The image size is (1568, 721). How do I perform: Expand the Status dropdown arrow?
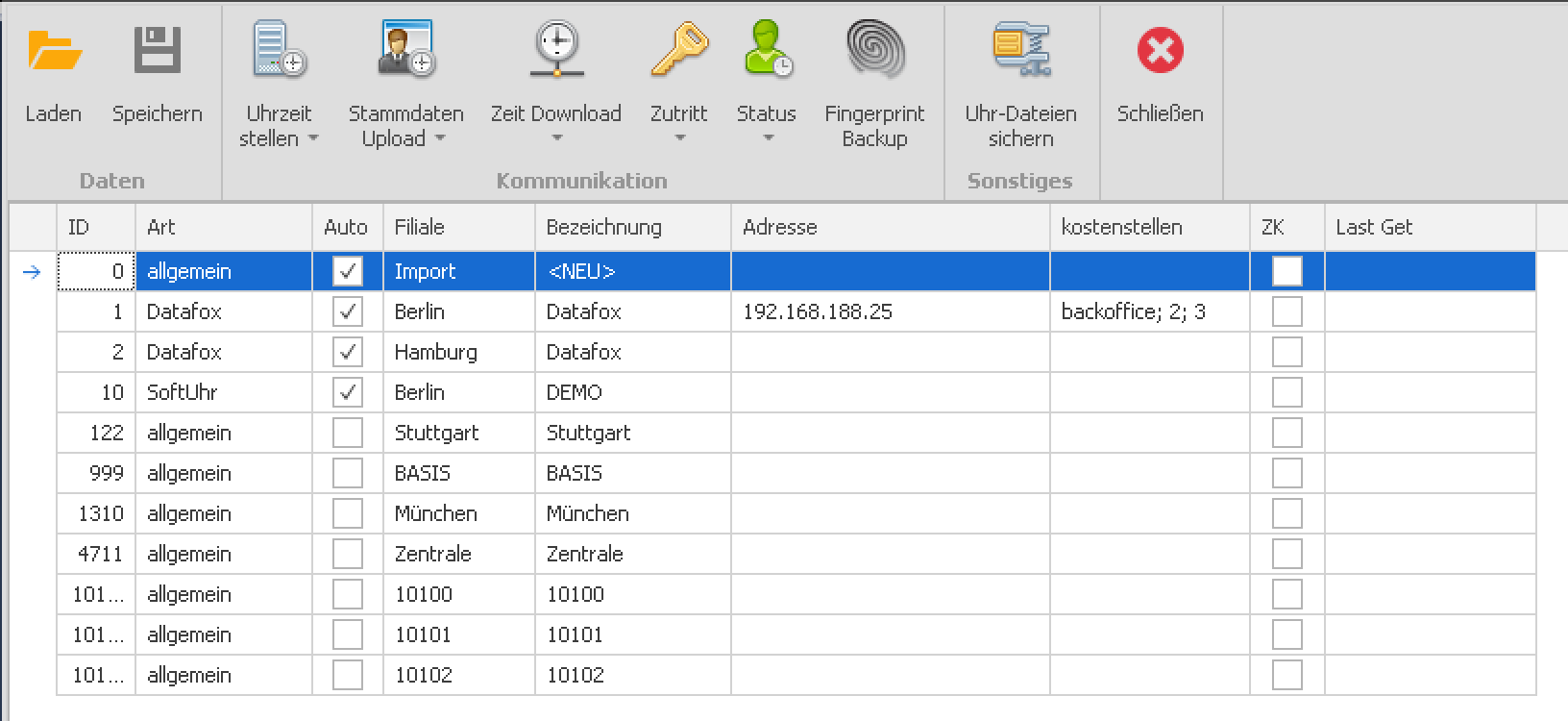(767, 138)
